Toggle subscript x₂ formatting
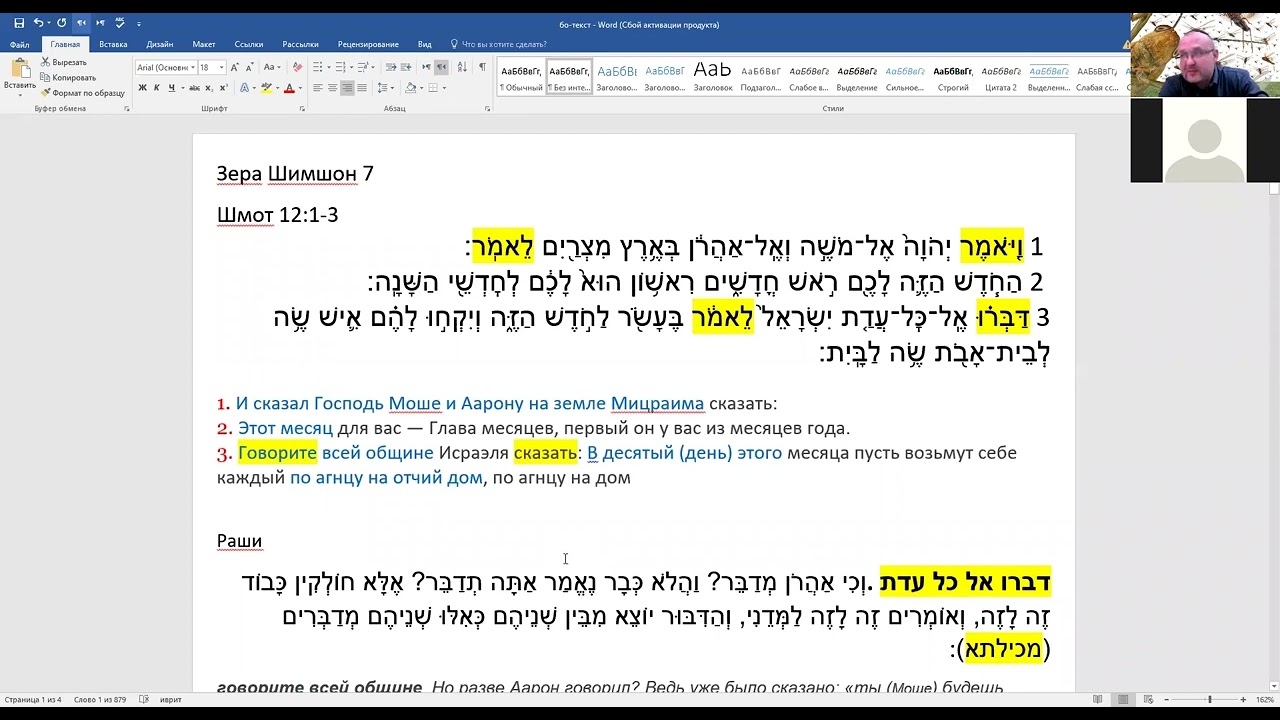Image resolution: width=1280 pixels, height=720 pixels. pyautogui.click(x=209, y=88)
